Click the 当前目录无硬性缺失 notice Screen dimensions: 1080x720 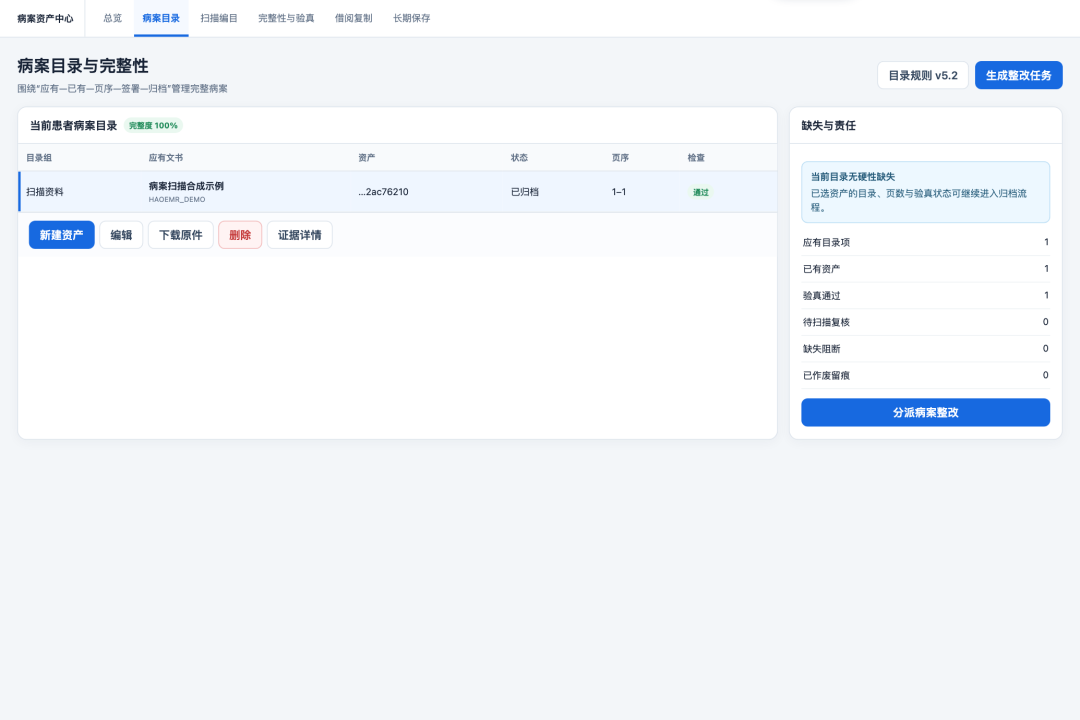tap(925, 192)
